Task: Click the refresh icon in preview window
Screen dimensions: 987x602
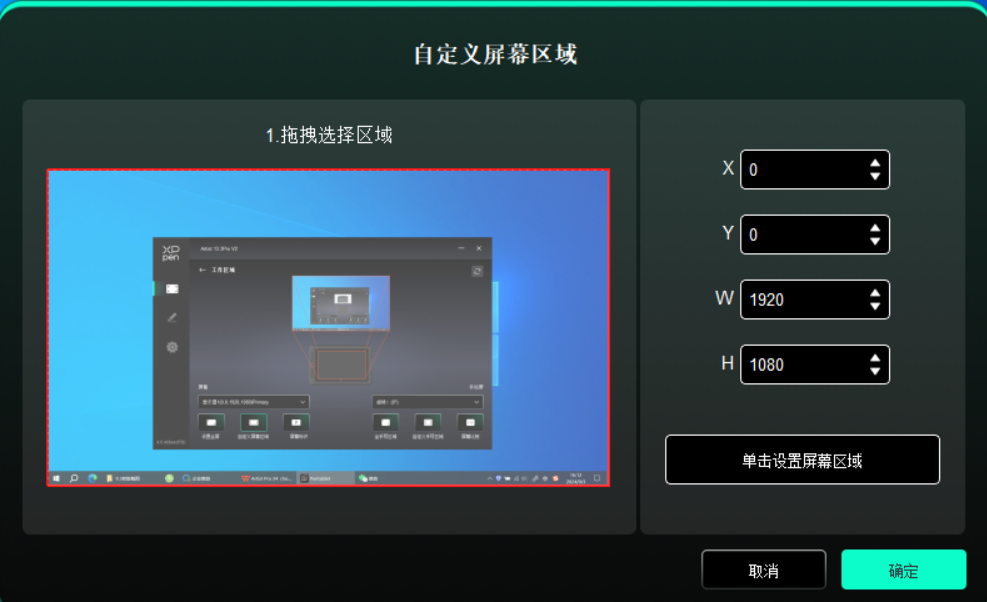Action: (478, 271)
